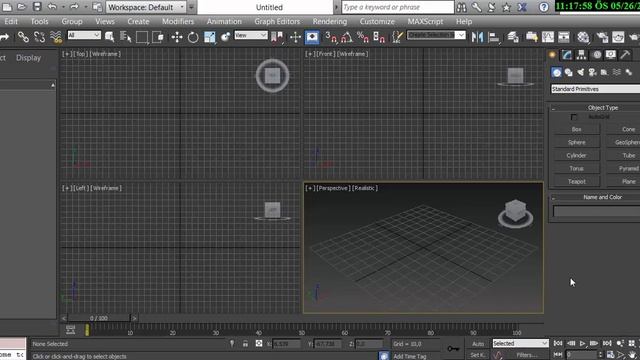Choose Rectangular Selection Region tool
The height and width of the screenshot is (360, 640).
[x=142, y=37]
